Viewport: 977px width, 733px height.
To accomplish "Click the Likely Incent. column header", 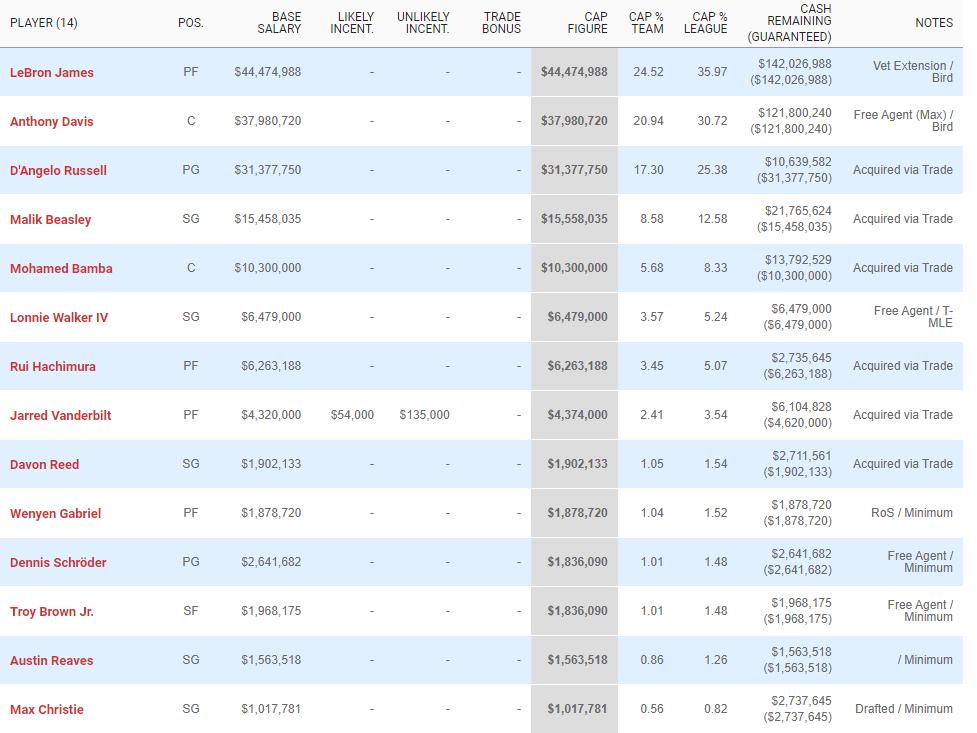I will point(352,23).
